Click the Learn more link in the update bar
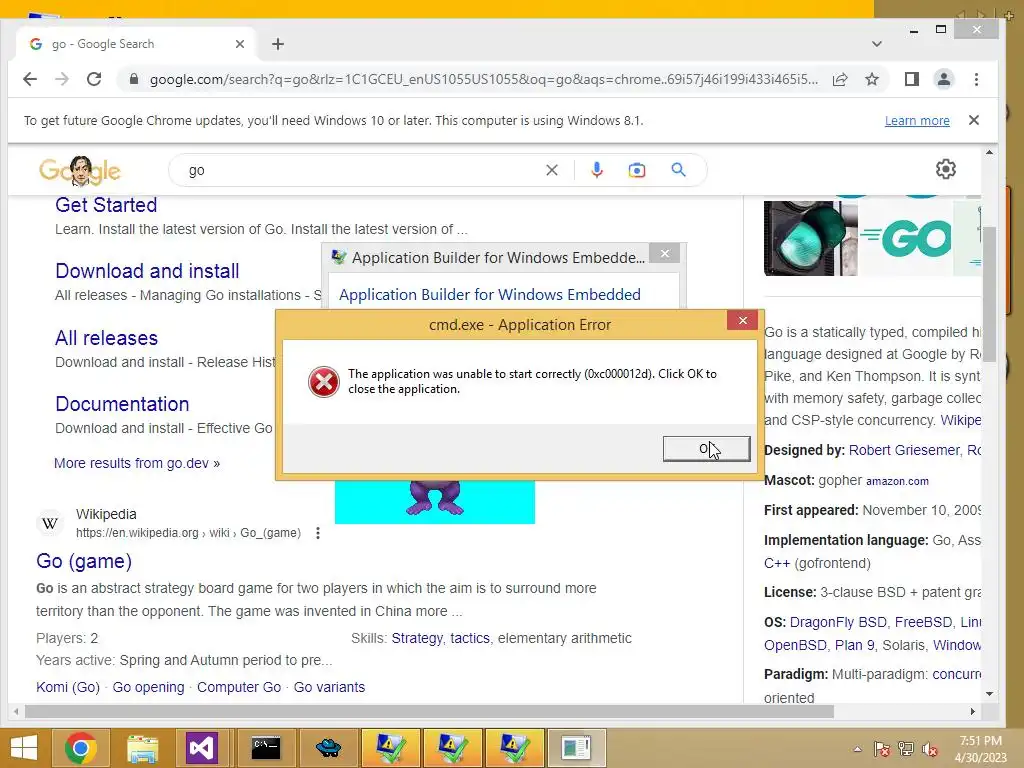1024x768 pixels. click(x=917, y=121)
